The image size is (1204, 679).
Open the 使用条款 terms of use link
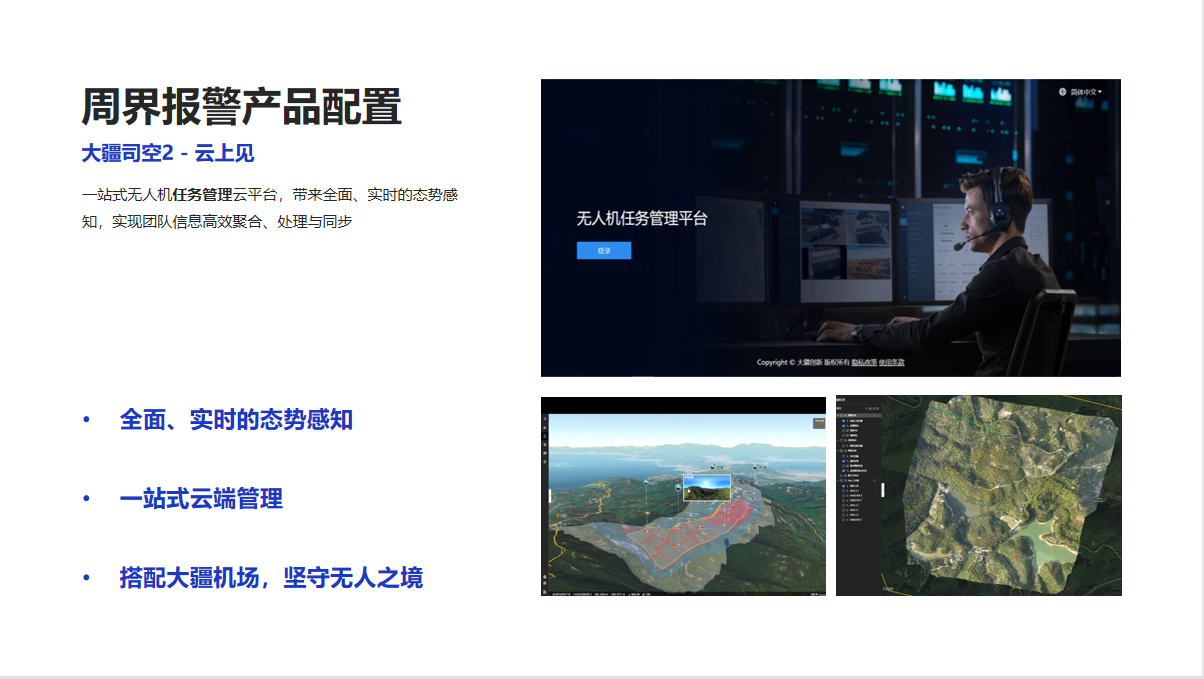[x=892, y=362]
